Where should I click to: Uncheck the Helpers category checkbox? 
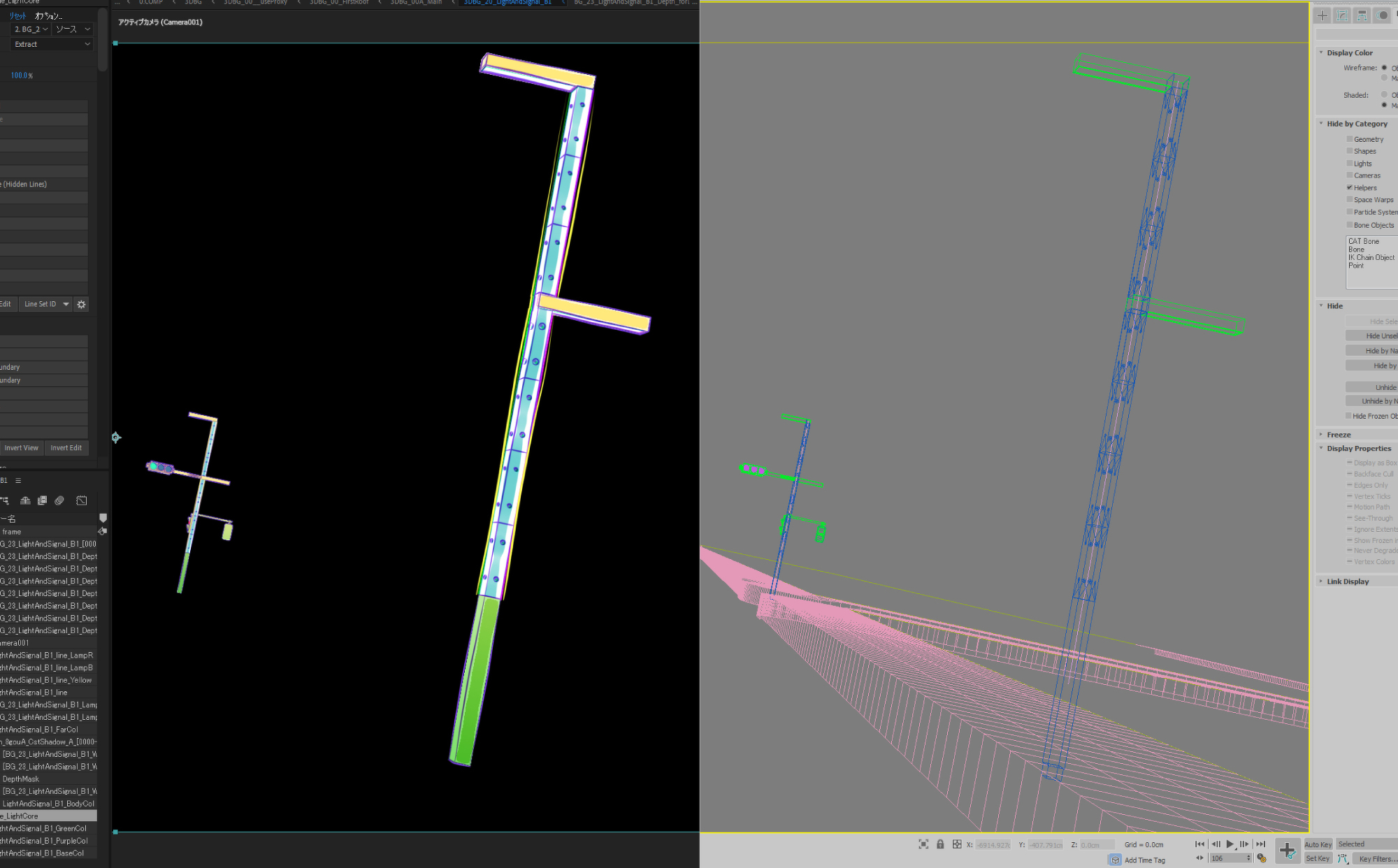pyautogui.click(x=1350, y=187)
